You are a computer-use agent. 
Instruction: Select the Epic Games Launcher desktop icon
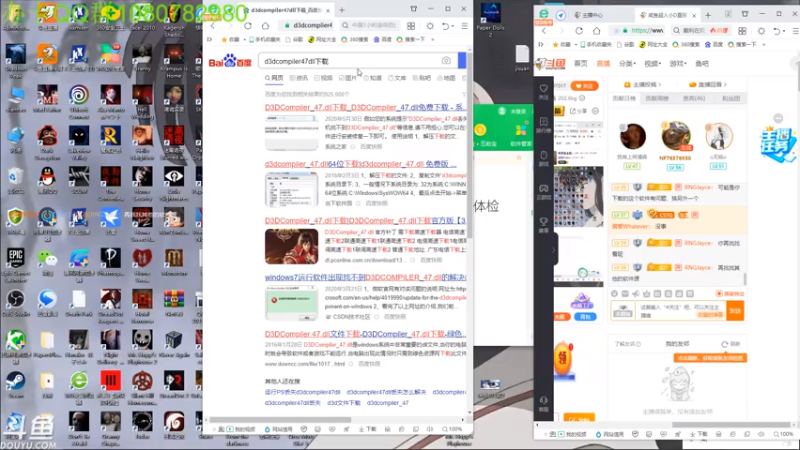pos(15,264)
